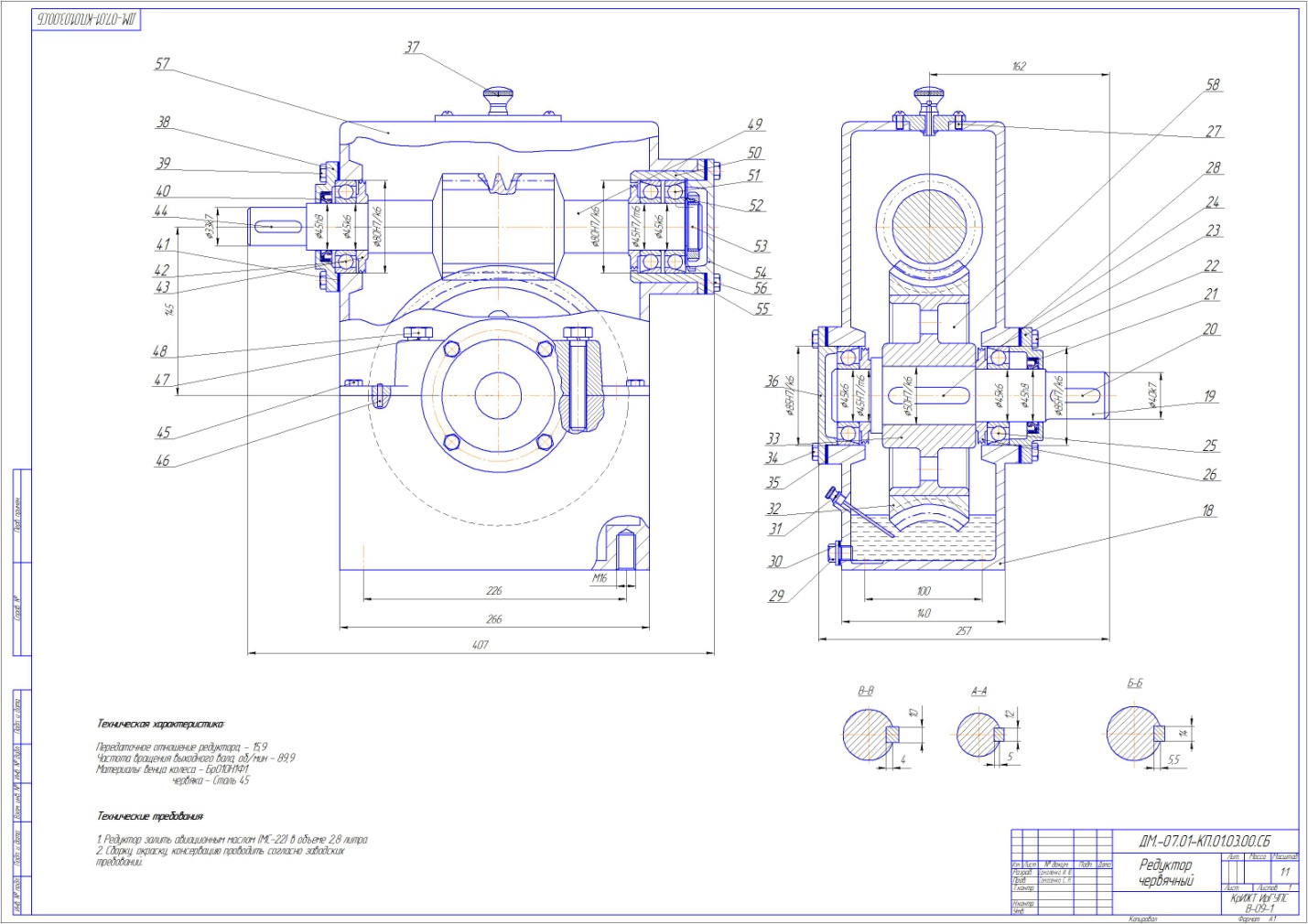Click the center distance dimension '145'
Image resolution: width=1308 pixels, height=924 pixels.
[x=169, y=309]
